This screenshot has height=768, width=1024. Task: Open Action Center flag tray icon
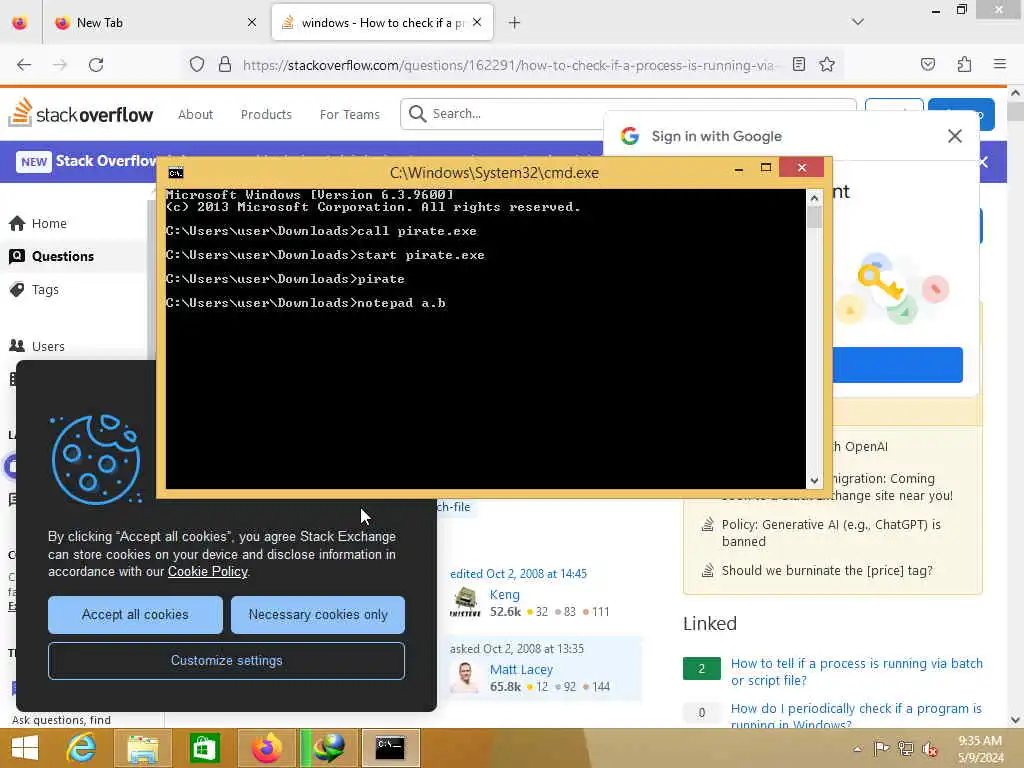pyautogui.click(x=881, y=748)
